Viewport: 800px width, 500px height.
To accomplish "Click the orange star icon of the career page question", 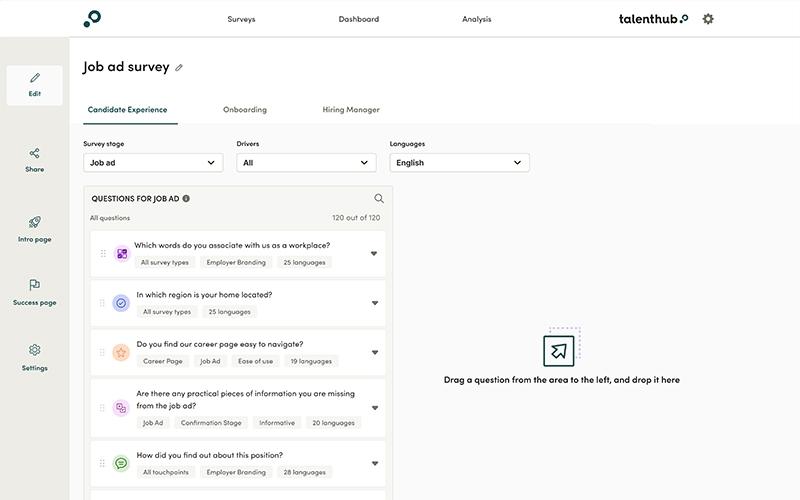I will pyautogui.click(x=121, y=353).
